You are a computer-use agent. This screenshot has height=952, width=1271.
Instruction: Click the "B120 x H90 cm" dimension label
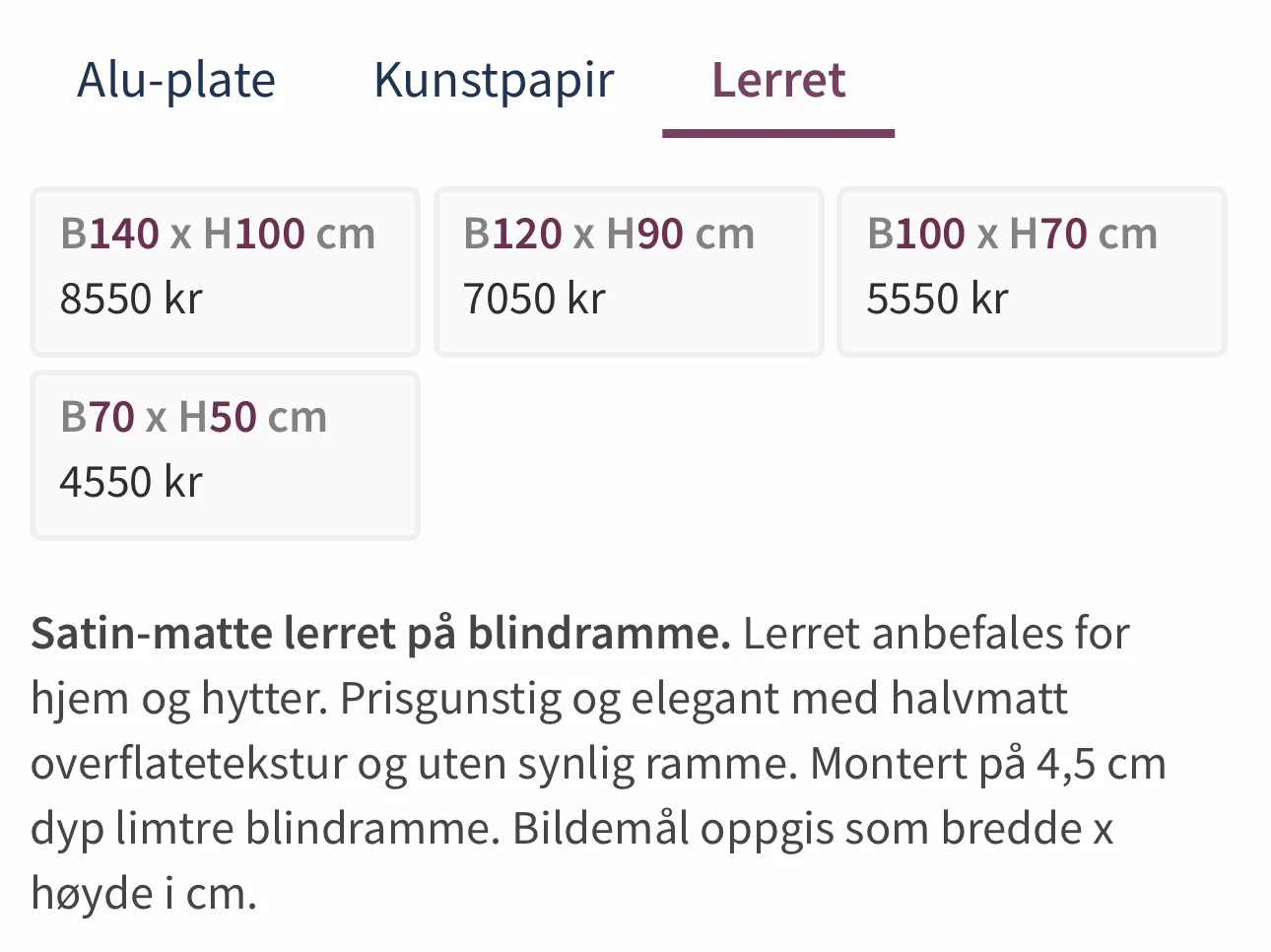tap(609, 235)
